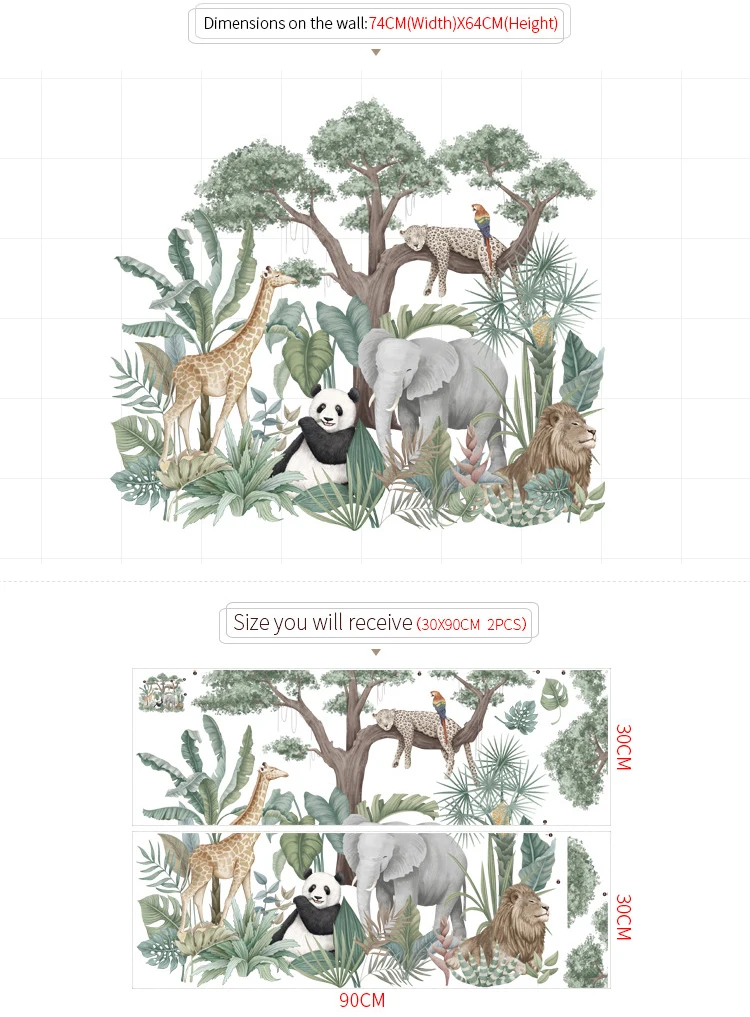This screenshot has width=750, height=1017.
Task: Click the lower 30CM height label
Action: pyautogui.click(x=623, y=917)
